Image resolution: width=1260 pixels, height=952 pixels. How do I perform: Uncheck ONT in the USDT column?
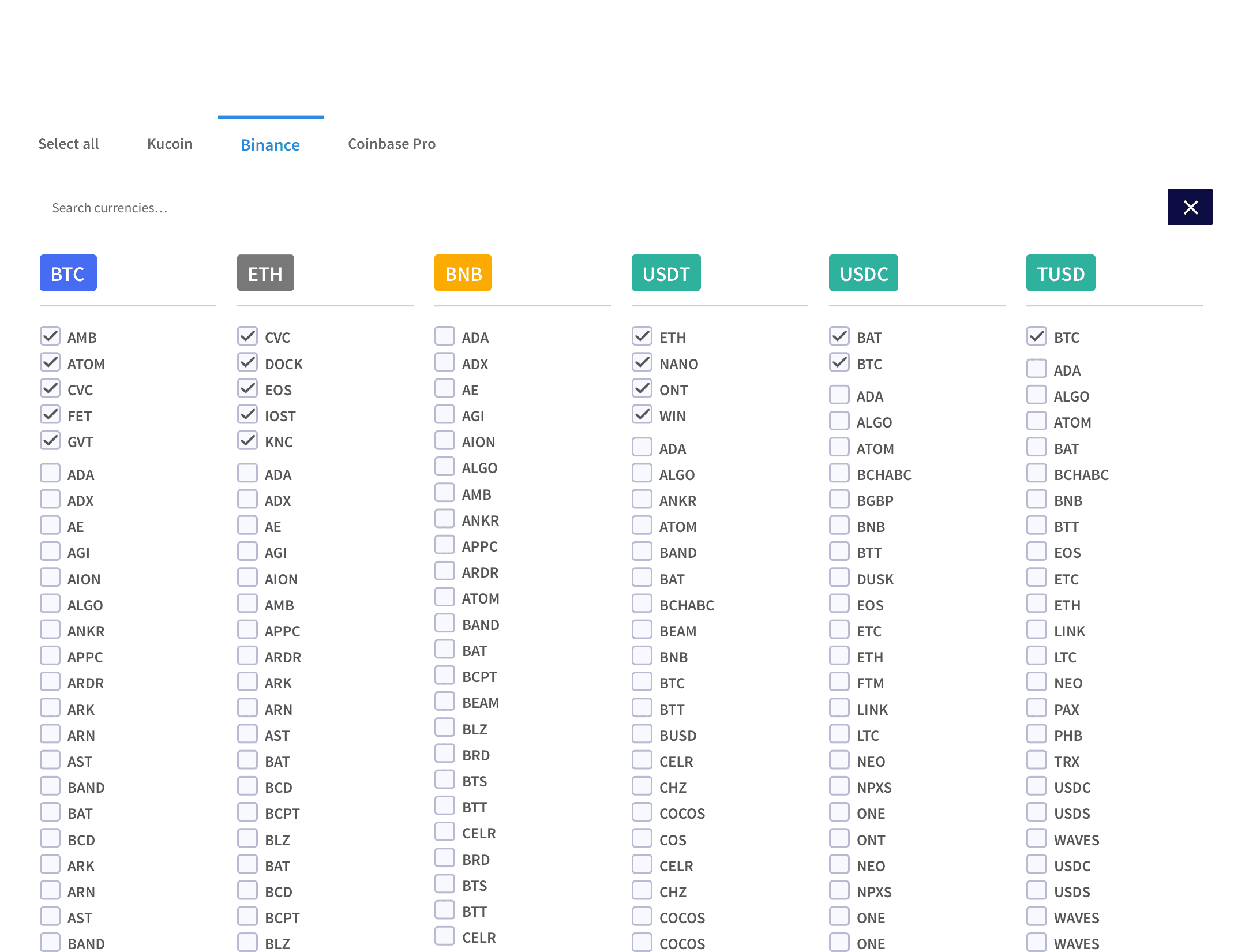pyautogui.click(x=642, y=388)
